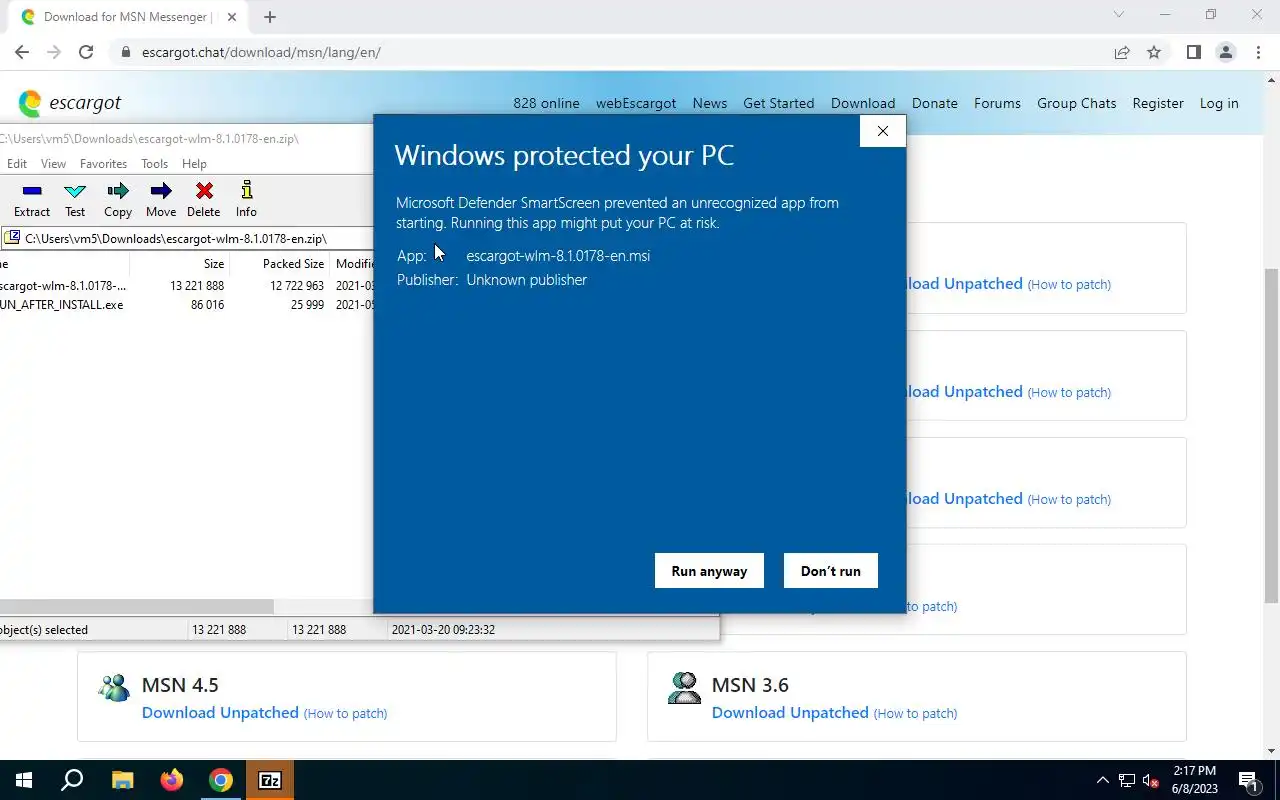Select RUN_AFTER_INSTALL.exe row in 7-Zip
Viewport: 1280px width, 800px height.
186,305
